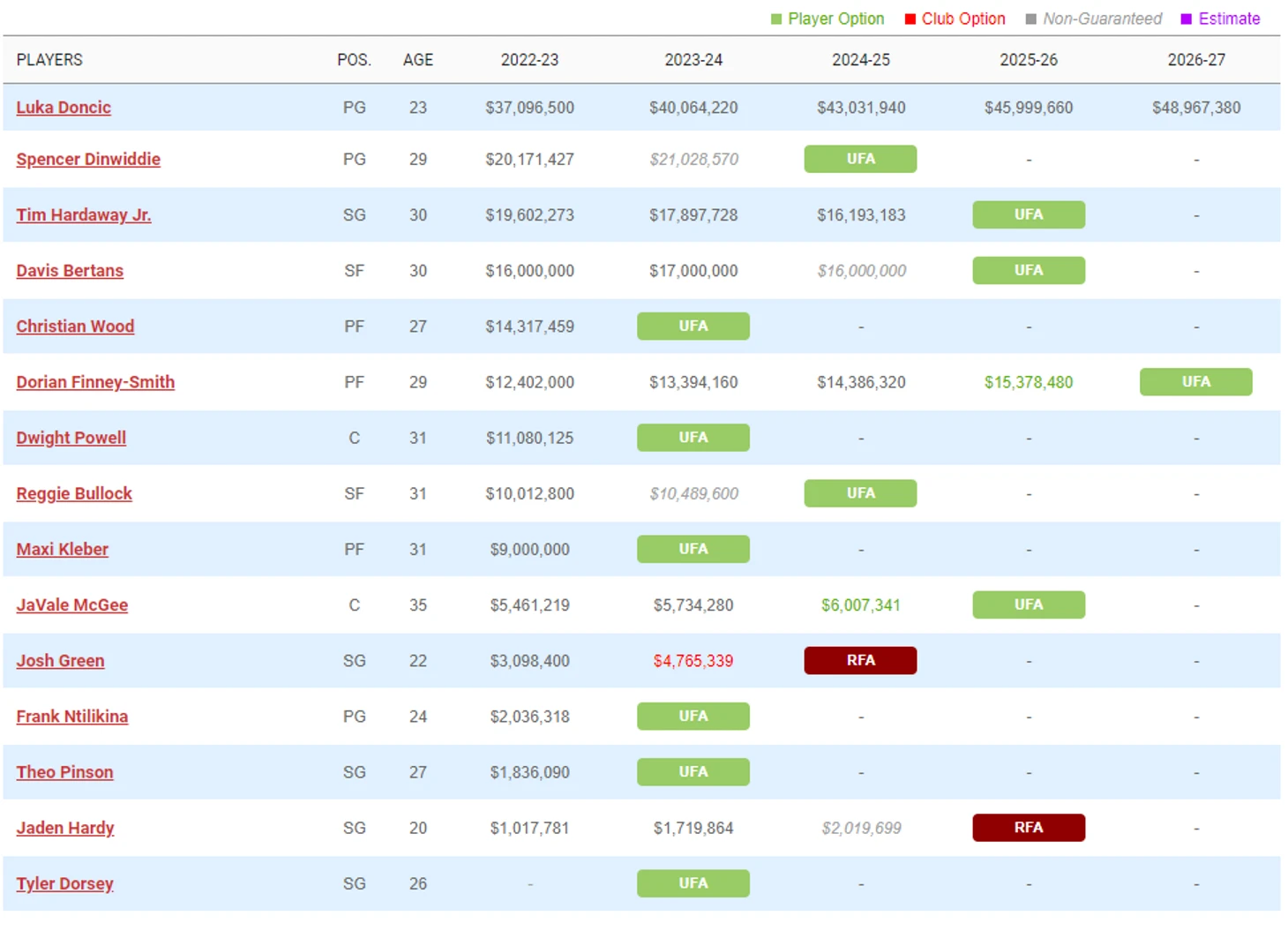
Task: Click Theo Pinson's UFA badge
Action: pos(693,771)
